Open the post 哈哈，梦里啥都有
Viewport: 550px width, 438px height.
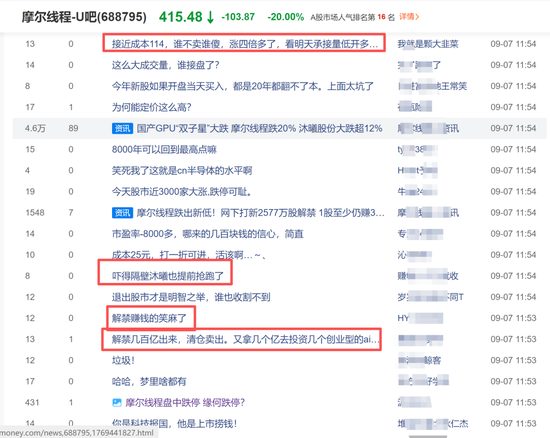coord(149,382)
